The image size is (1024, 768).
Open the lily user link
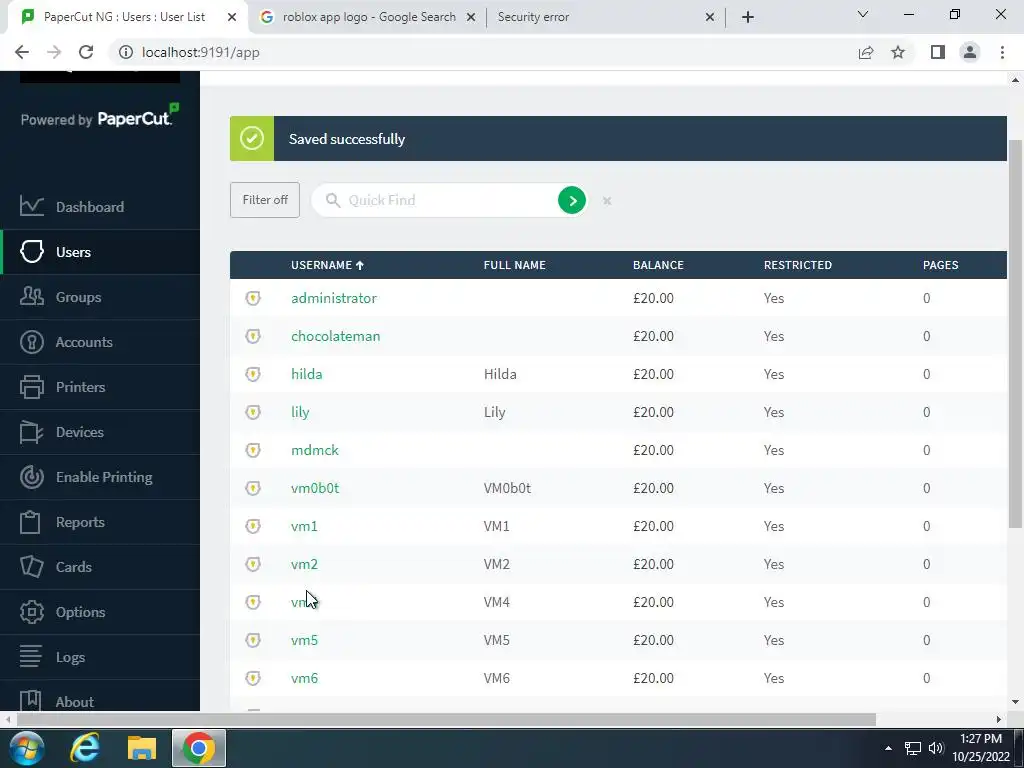point(300,412)
